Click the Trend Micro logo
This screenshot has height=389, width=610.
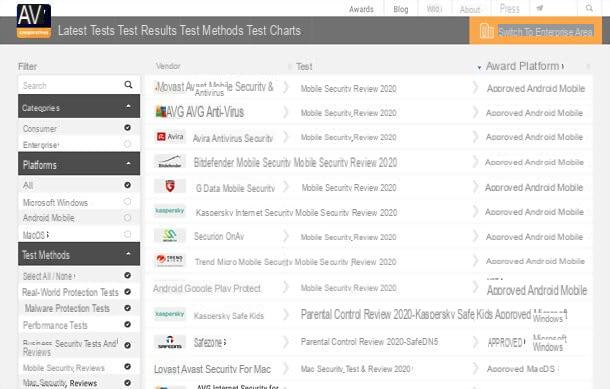point(170,260)
